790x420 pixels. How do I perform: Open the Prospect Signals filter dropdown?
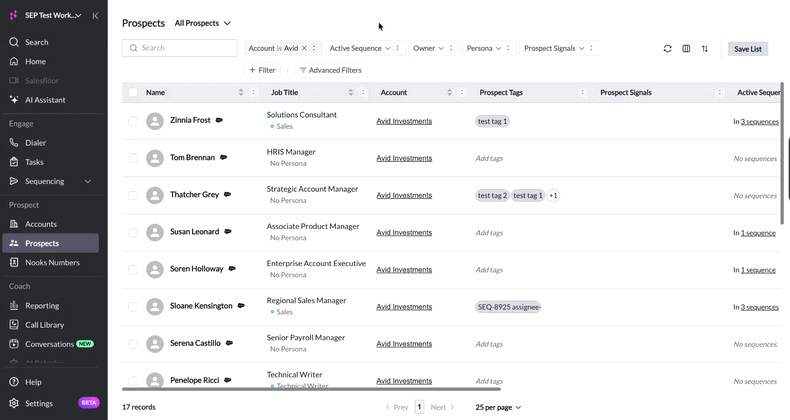pos(554,48)
